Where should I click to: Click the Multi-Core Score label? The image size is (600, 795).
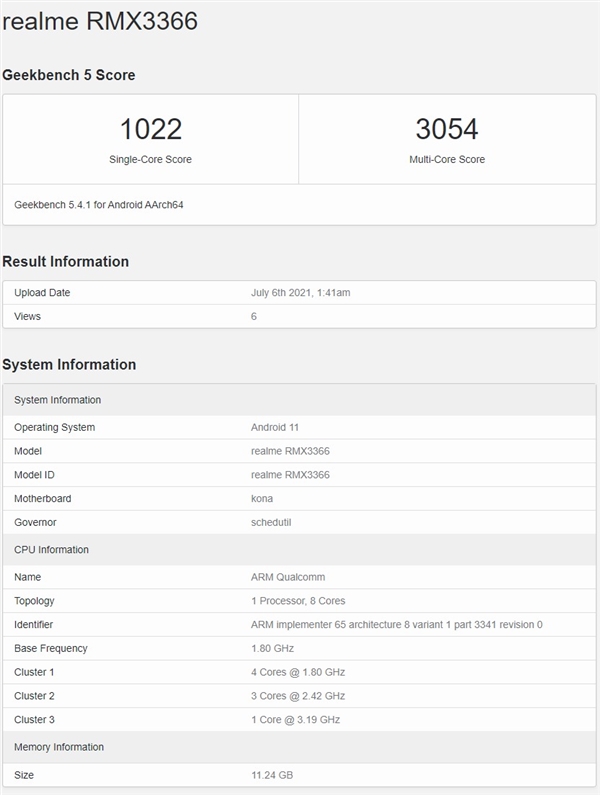coord(446,159)
